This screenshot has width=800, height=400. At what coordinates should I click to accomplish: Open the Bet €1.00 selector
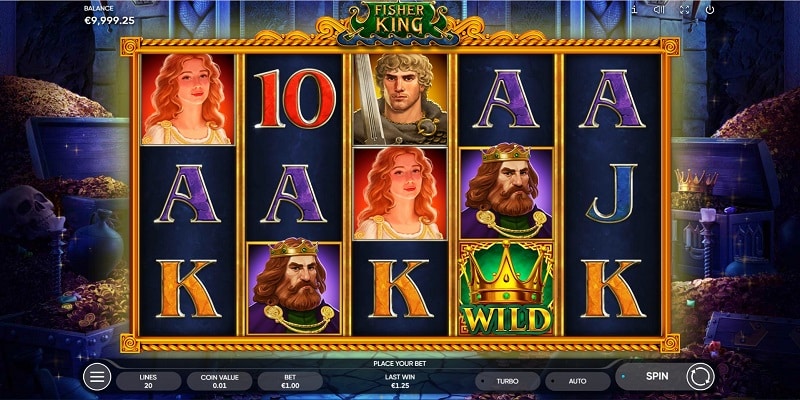click(x=290, y=381)
